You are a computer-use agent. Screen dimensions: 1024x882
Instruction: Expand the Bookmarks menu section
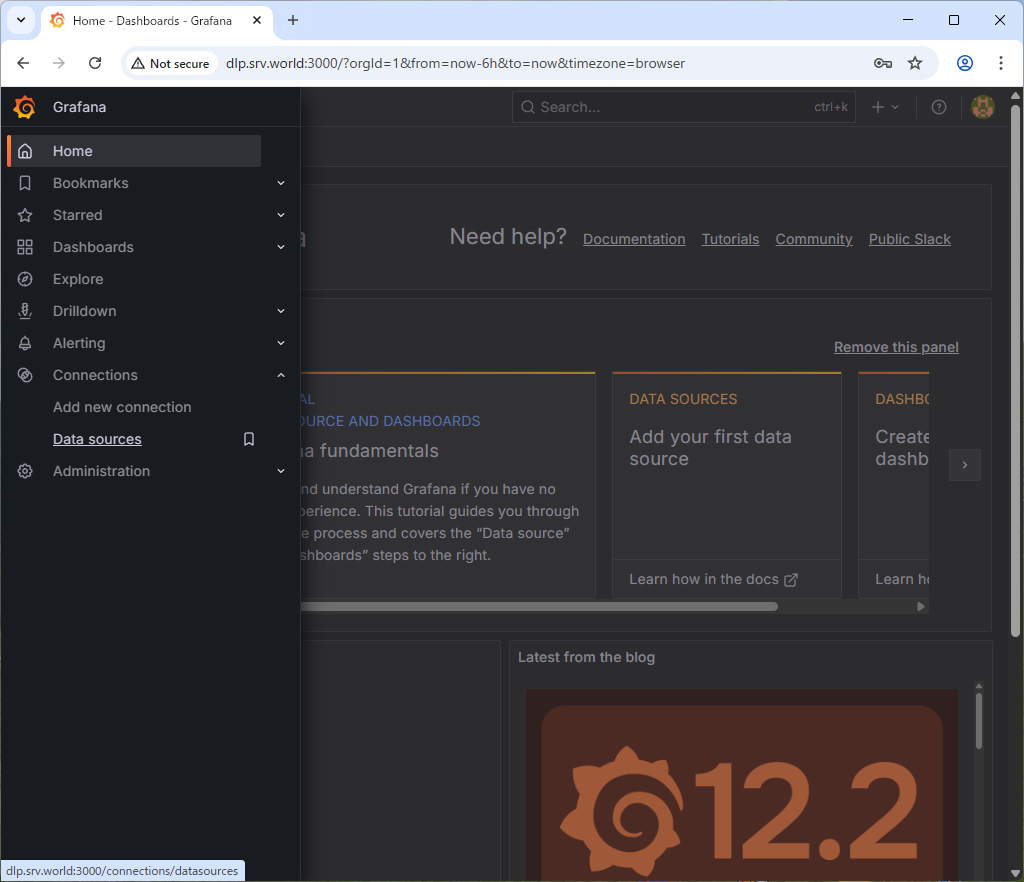(x=281, y=183)
